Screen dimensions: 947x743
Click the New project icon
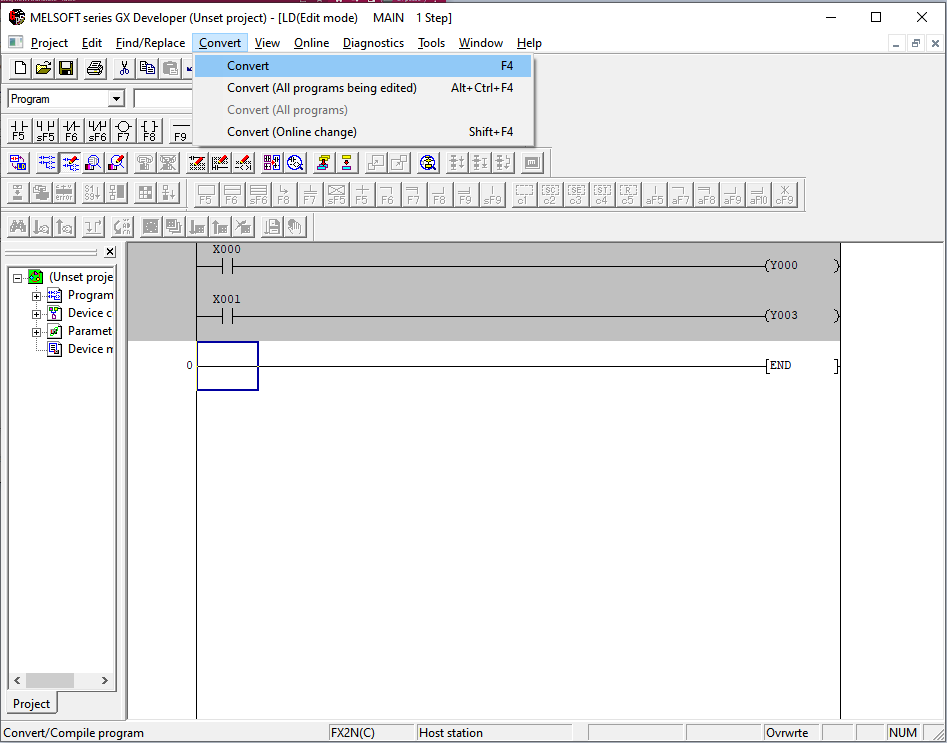[x=20, y=68]
